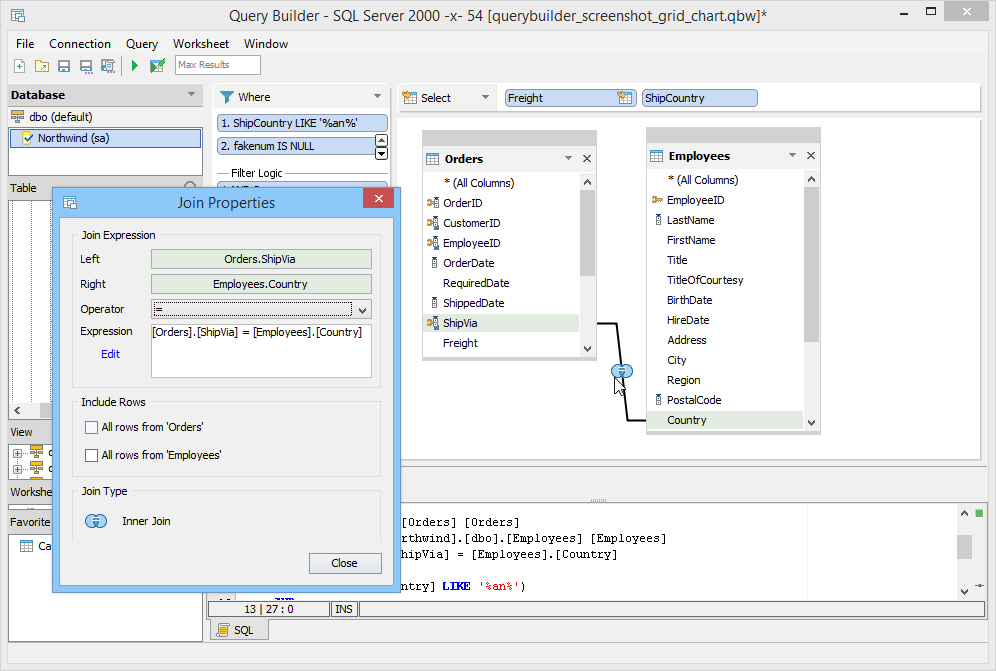Click the Save toolbar icon

[x=64, y=66]
